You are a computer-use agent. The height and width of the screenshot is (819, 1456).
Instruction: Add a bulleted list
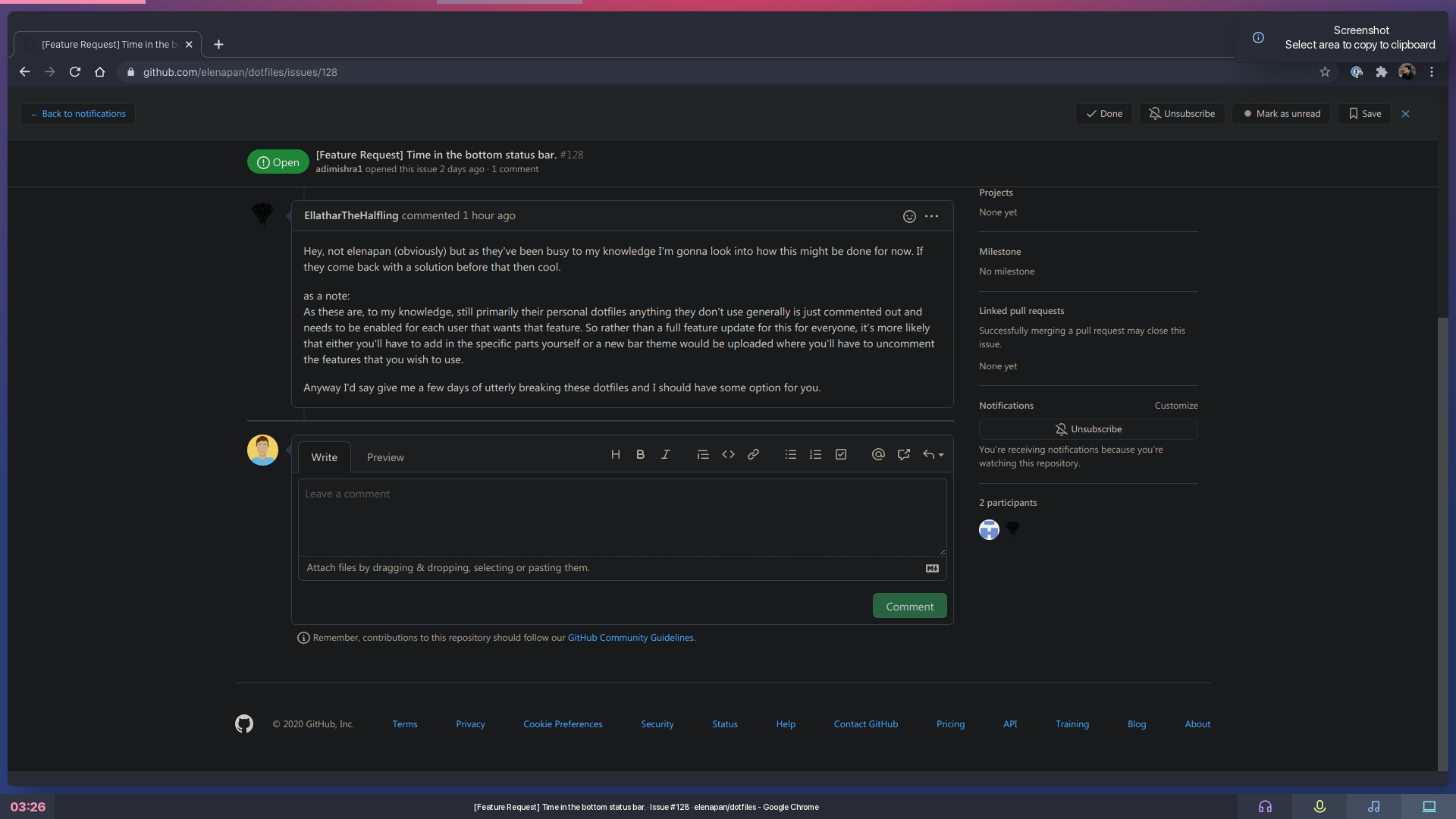[791, 455]
